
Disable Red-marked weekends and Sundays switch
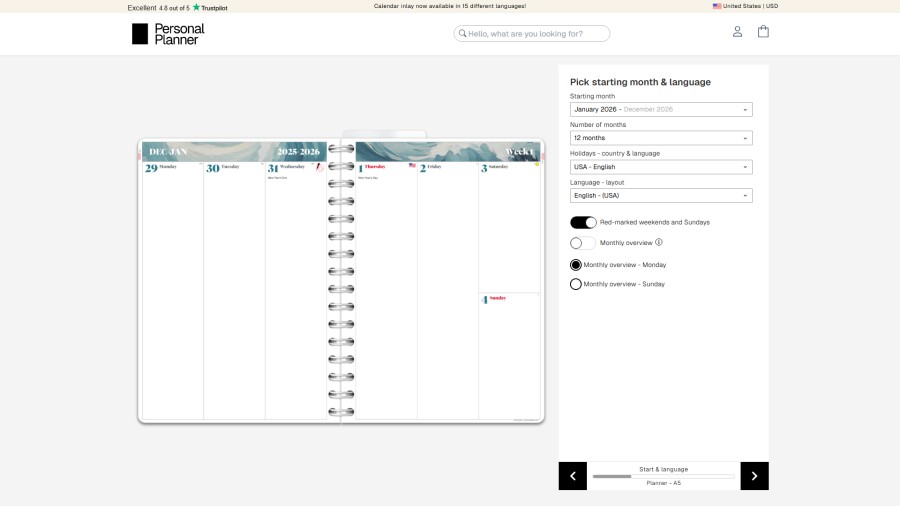click(x=583, y=222)
